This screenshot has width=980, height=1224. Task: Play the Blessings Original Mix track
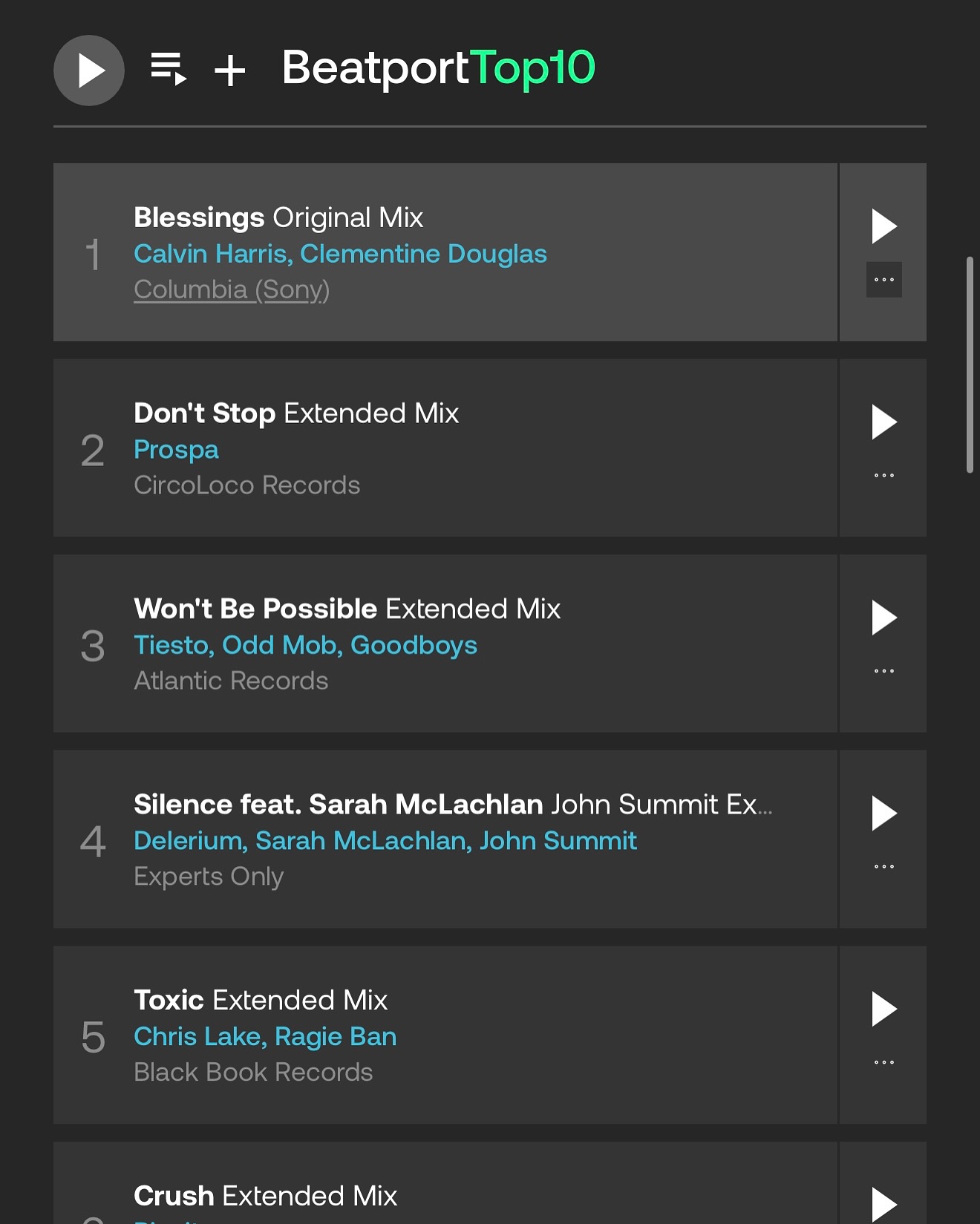[x=883, y=226]
